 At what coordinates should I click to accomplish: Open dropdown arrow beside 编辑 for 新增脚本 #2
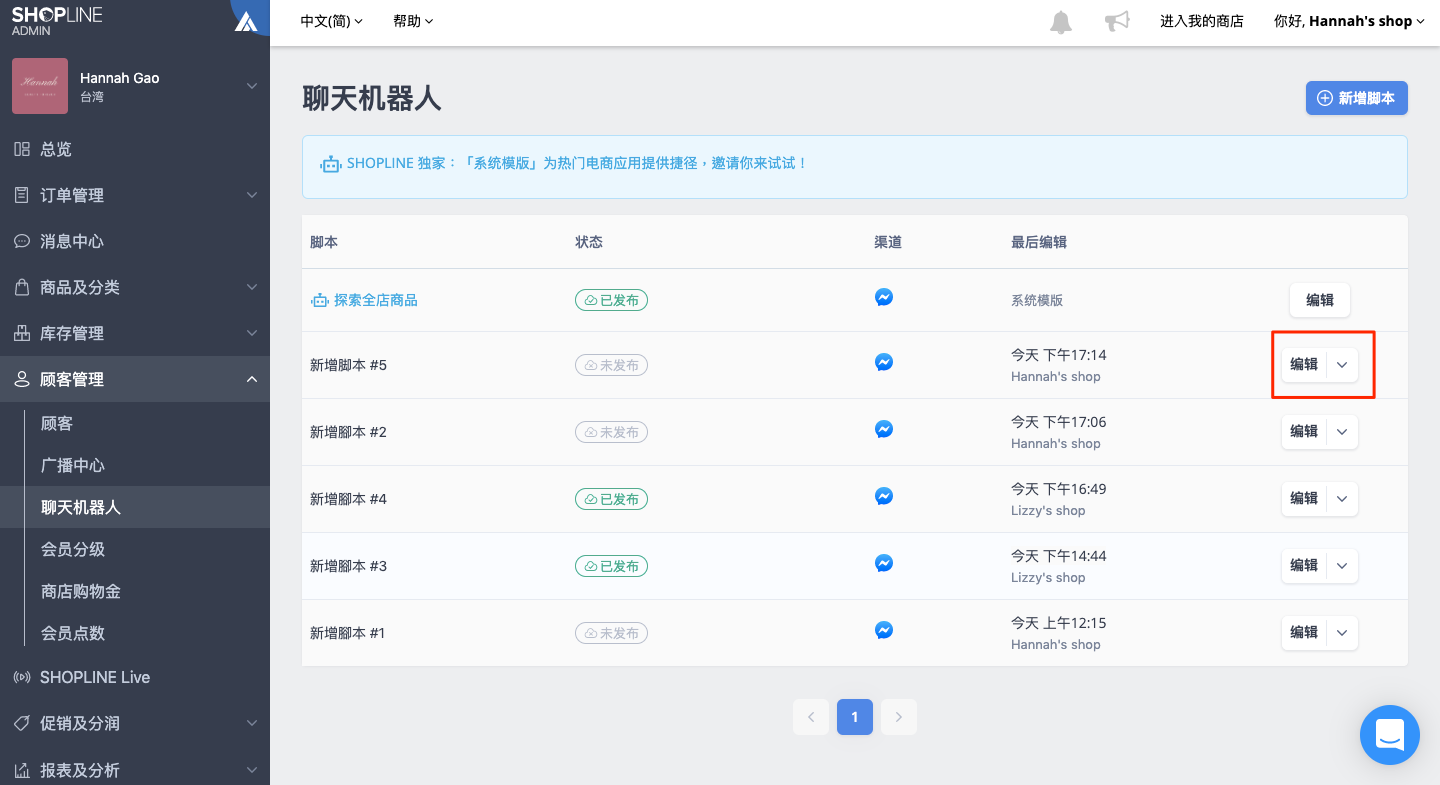coord(1342,432)
